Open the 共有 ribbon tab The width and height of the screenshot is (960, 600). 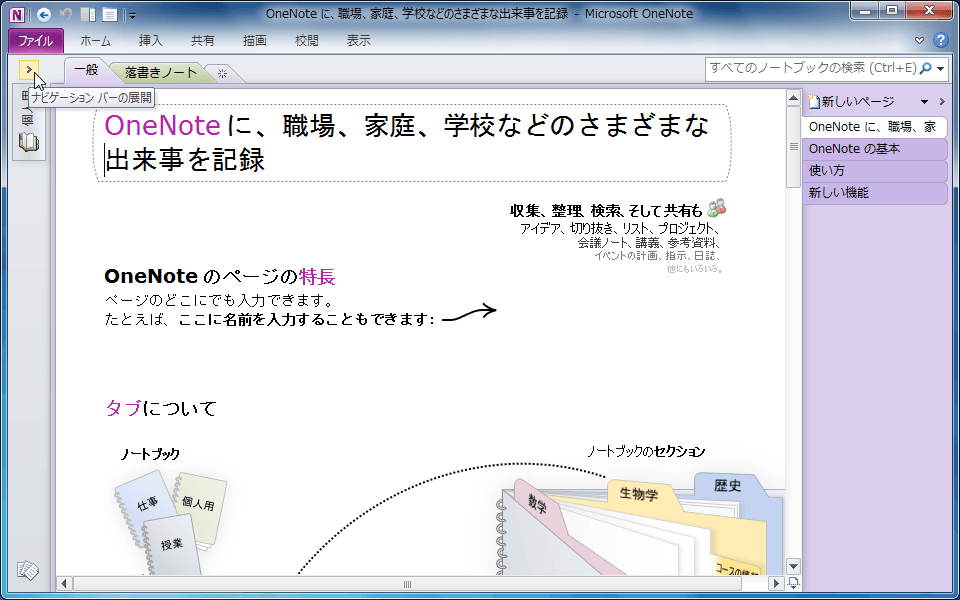[x=203, y=41]
